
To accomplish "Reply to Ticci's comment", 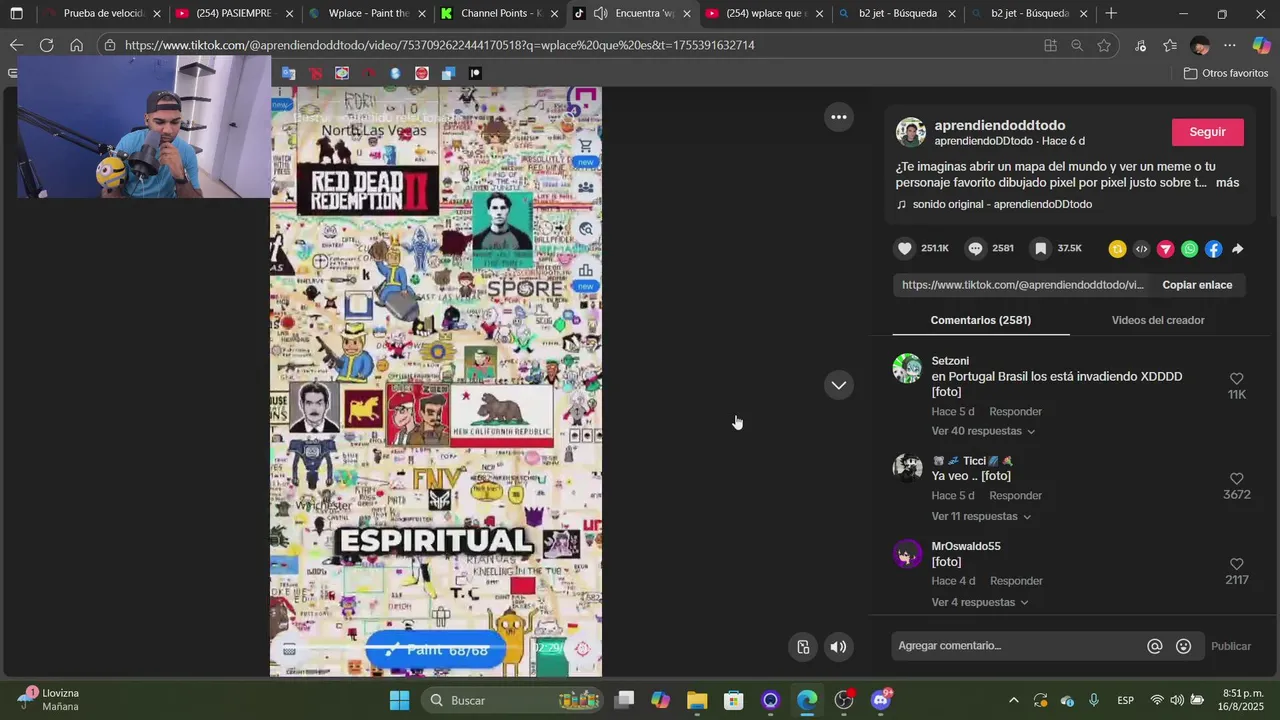I will point(1015,496).
